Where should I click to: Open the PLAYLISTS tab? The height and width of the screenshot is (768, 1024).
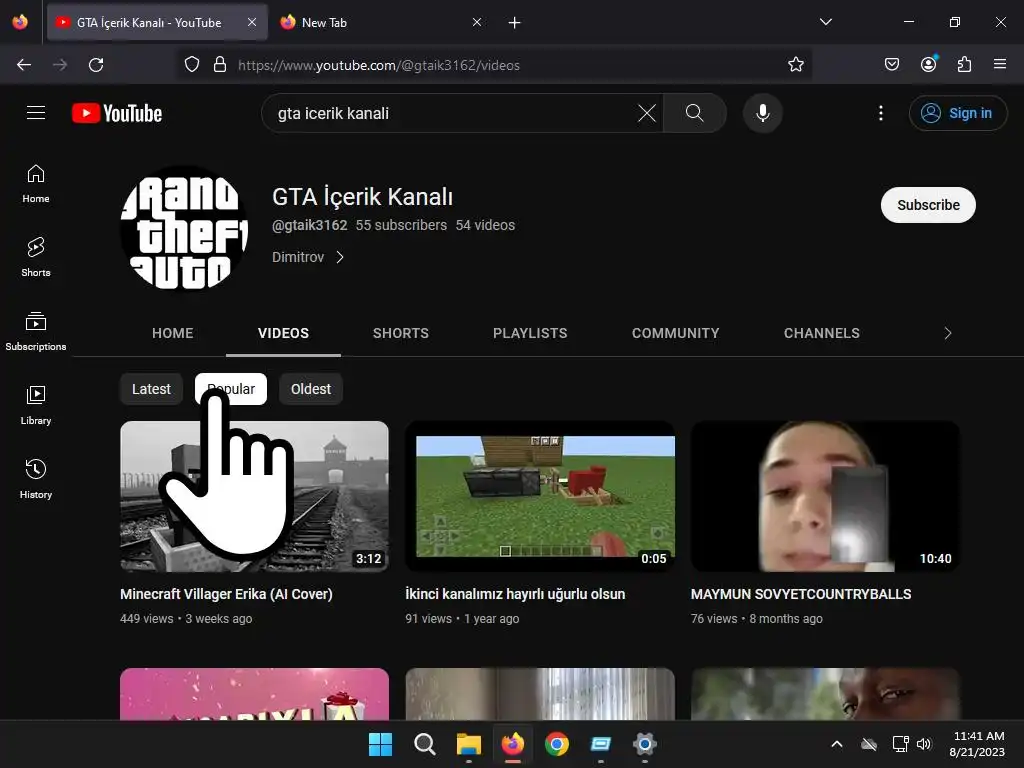pyautogui.click(x=530, y=333)
